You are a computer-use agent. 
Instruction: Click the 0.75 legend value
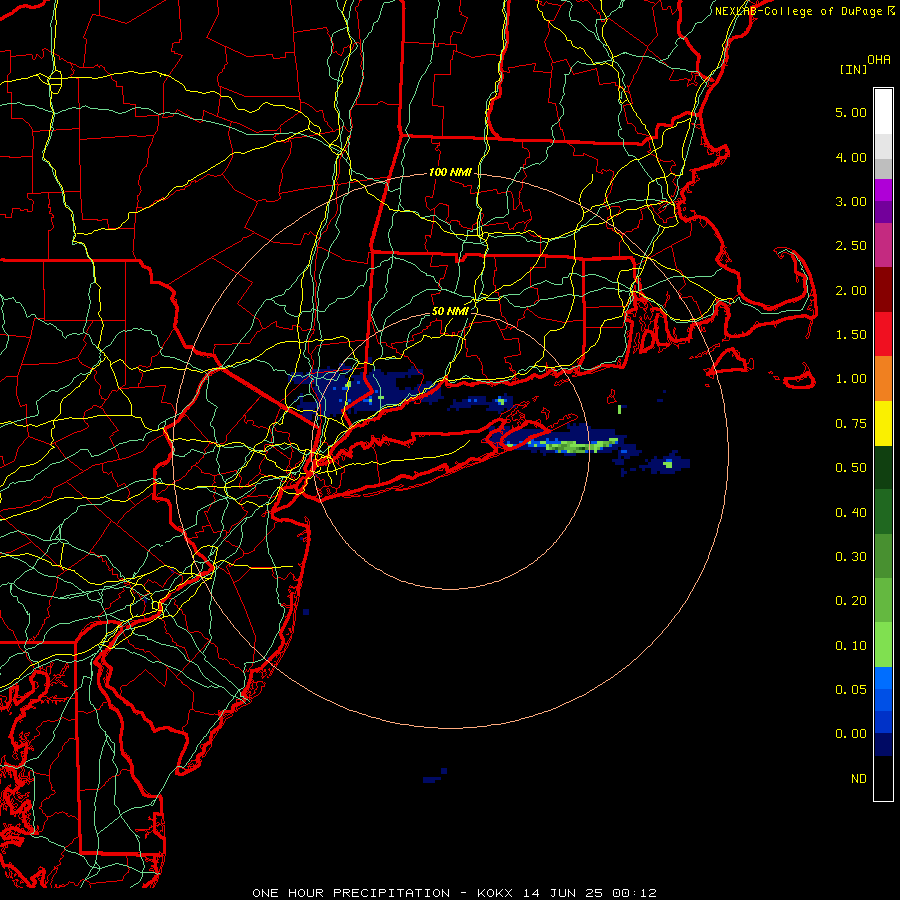pyautogui.click(x=851, y=424)
